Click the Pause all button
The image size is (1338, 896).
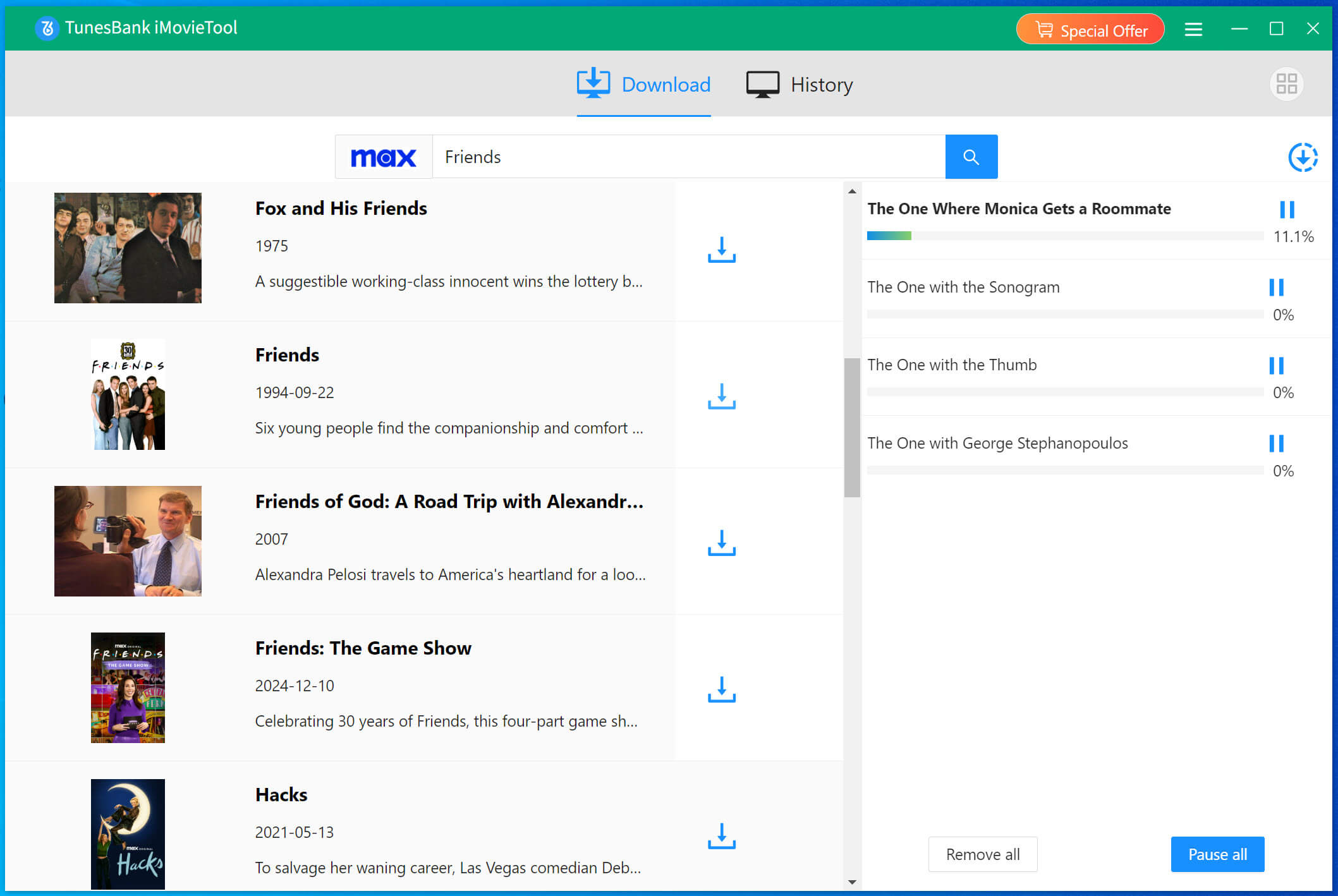click(1217, 854)
